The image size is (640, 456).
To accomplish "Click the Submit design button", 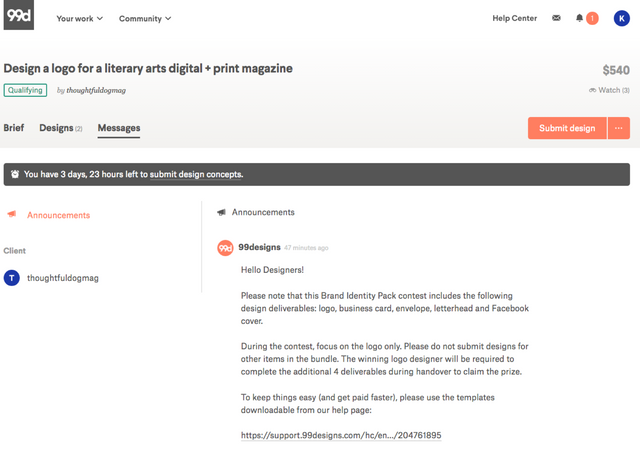I will tap(567, 128).
